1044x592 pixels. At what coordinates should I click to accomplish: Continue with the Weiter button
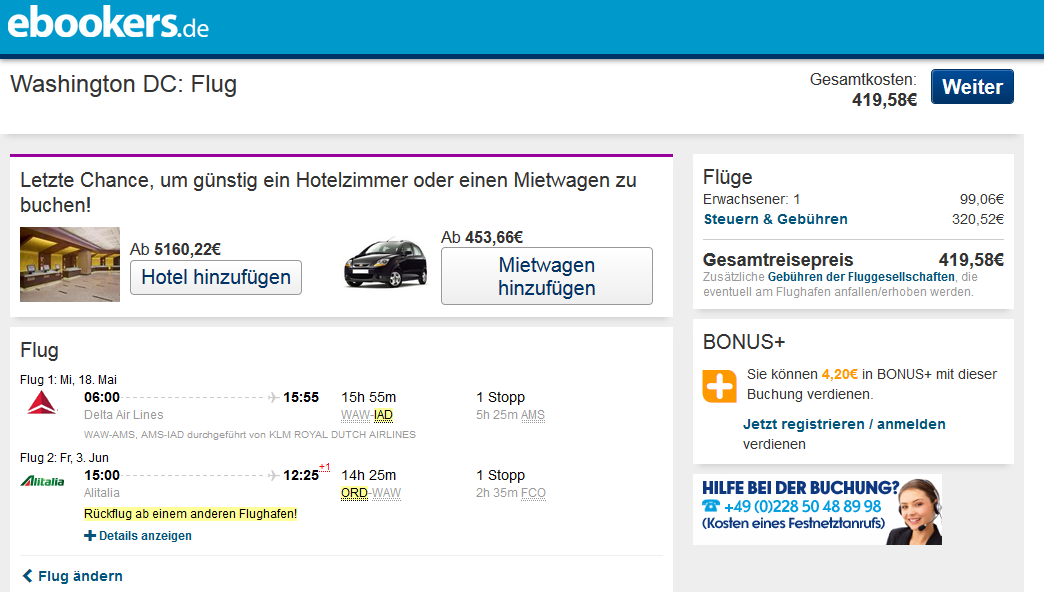click(972, 87)
